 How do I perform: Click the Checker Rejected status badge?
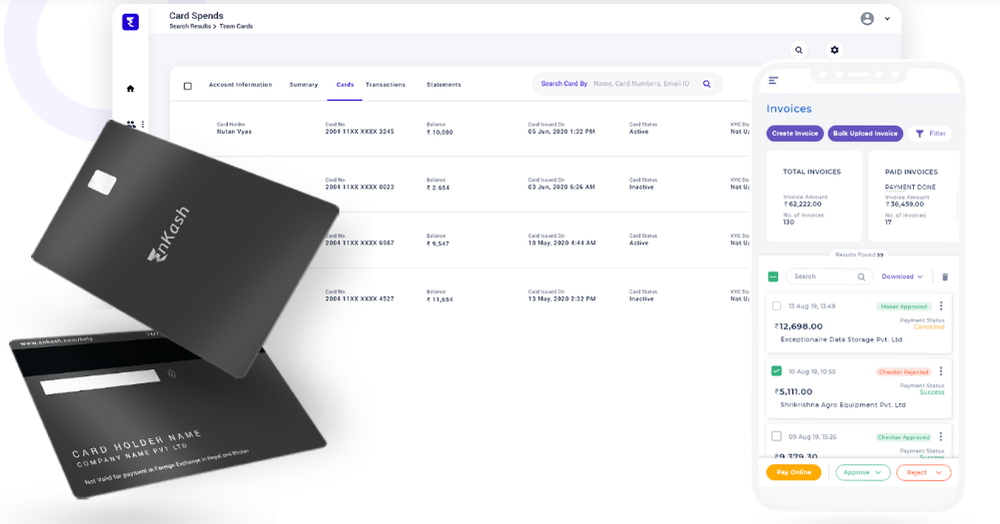pos(904,372)
